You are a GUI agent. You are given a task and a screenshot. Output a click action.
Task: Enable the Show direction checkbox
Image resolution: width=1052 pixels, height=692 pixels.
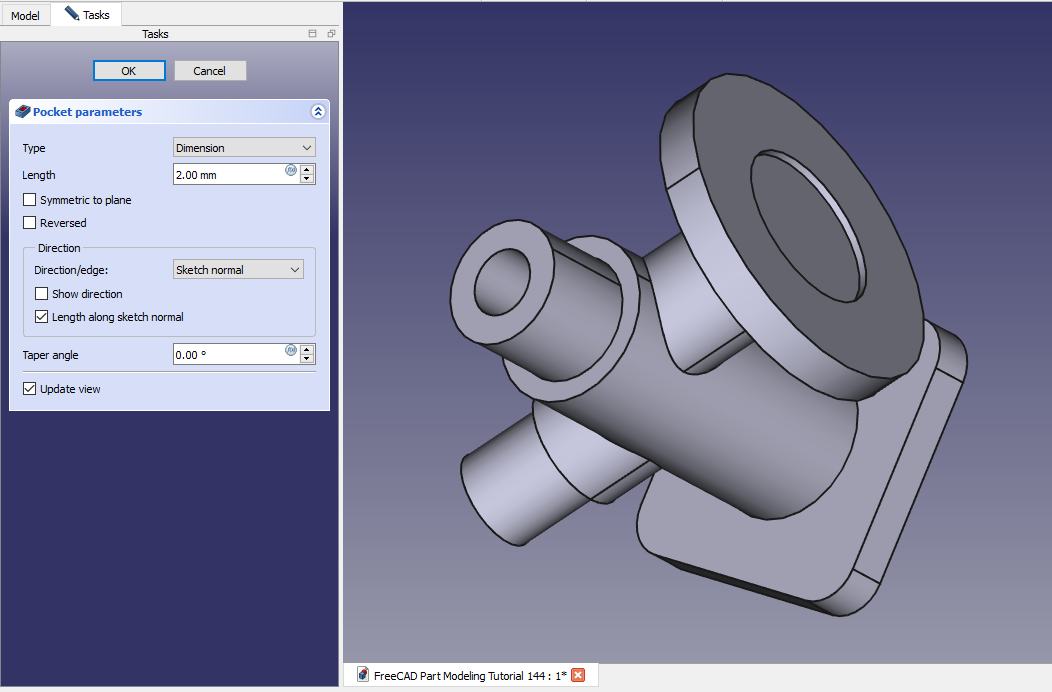(x=42, y=294)
